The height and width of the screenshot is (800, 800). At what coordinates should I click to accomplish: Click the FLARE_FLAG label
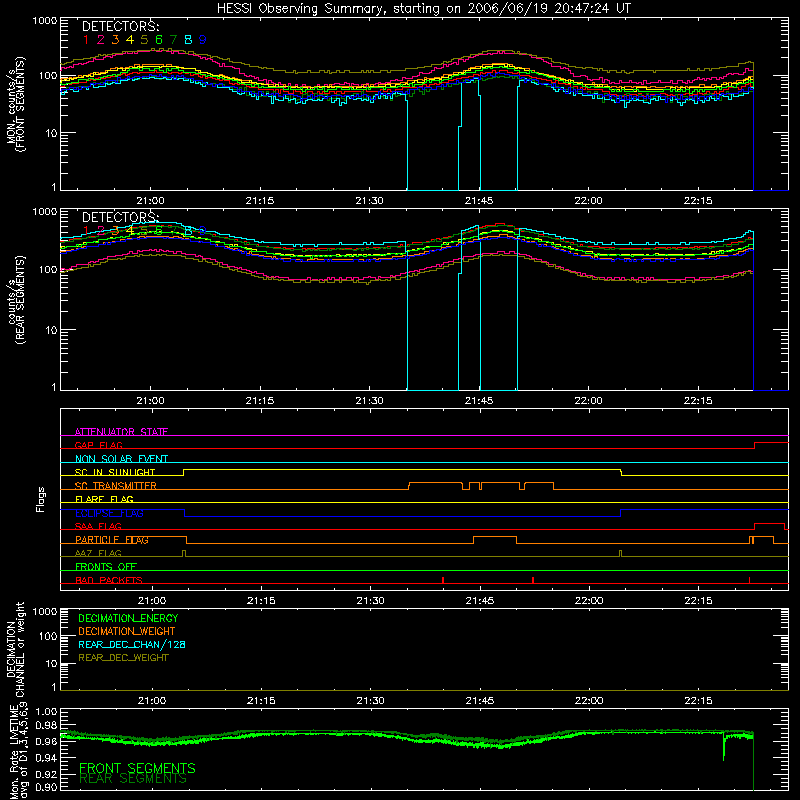coord(104,499)
